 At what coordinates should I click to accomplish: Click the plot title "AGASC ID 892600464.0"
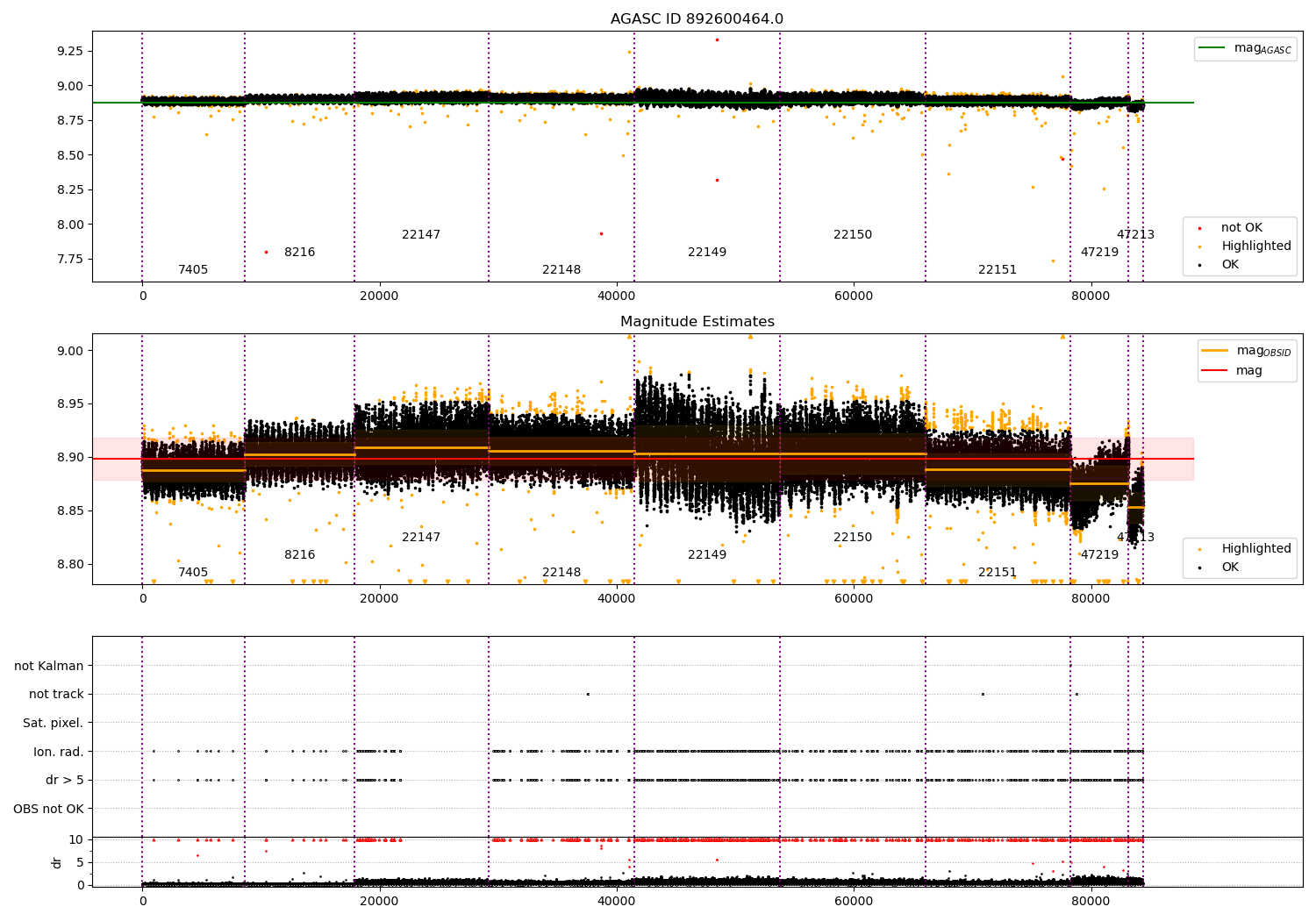click(x=697, y=19)
